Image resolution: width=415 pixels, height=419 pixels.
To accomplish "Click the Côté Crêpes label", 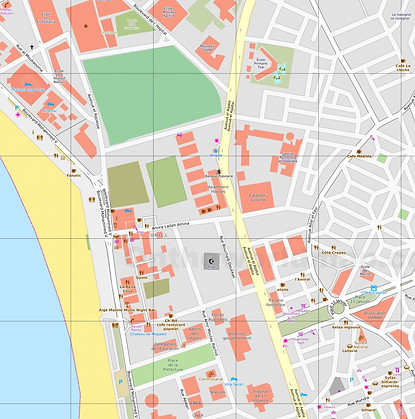I will point(333,253).
